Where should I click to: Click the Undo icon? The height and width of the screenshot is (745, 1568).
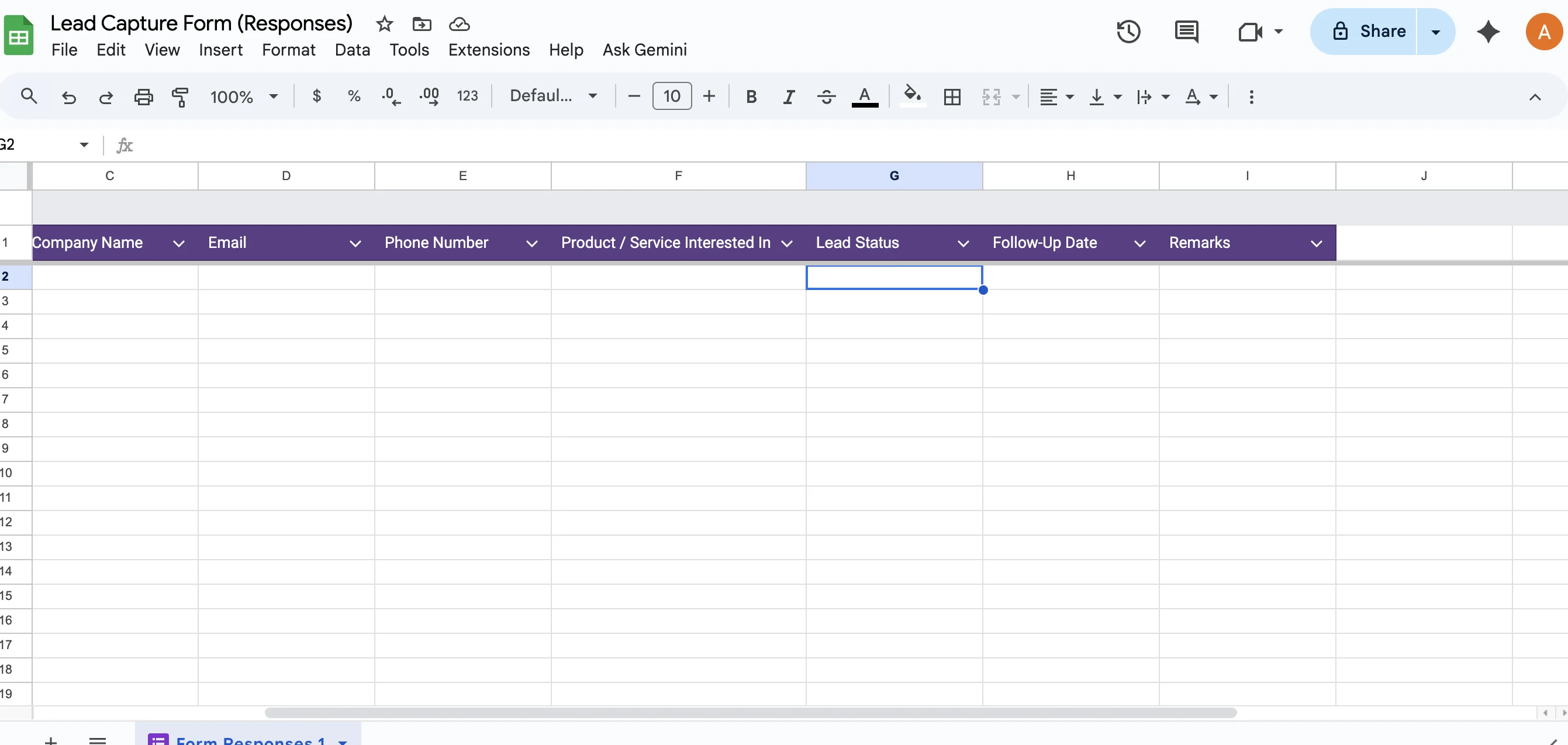69,96
